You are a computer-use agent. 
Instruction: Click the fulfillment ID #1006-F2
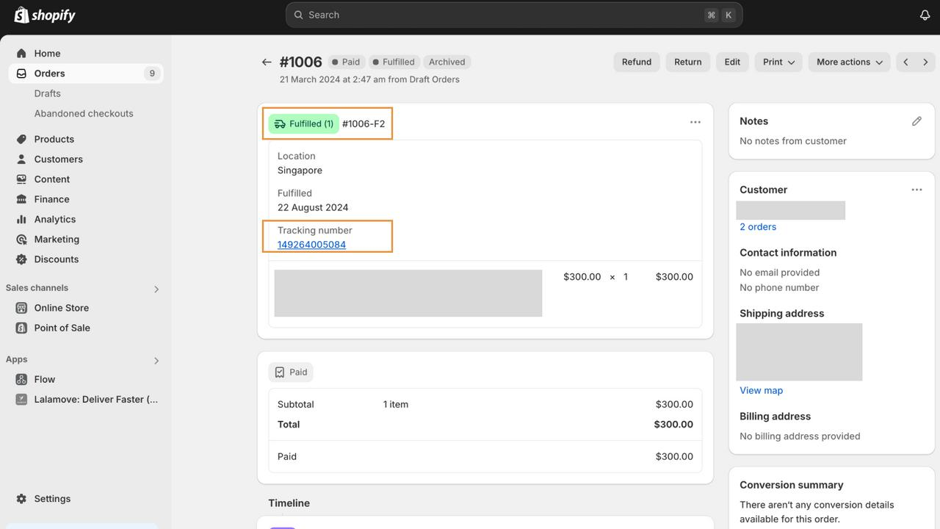pyautogui.click(x=363, y=124)
